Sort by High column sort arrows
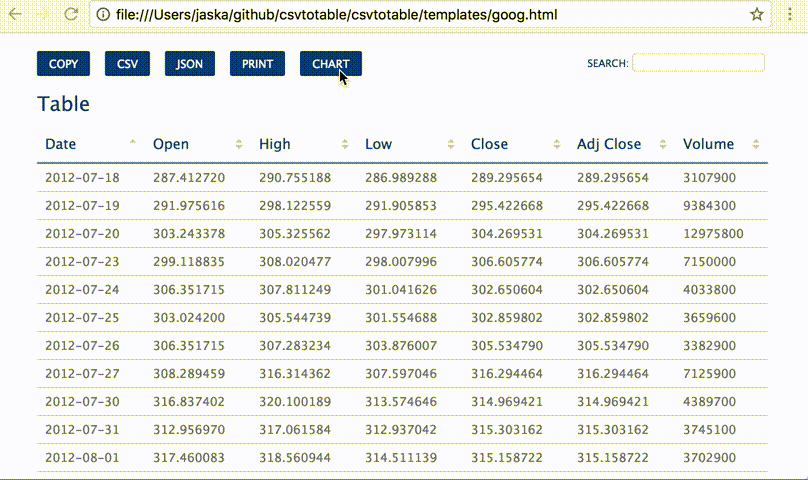This screenshot has width=808, height=480. 345,144
